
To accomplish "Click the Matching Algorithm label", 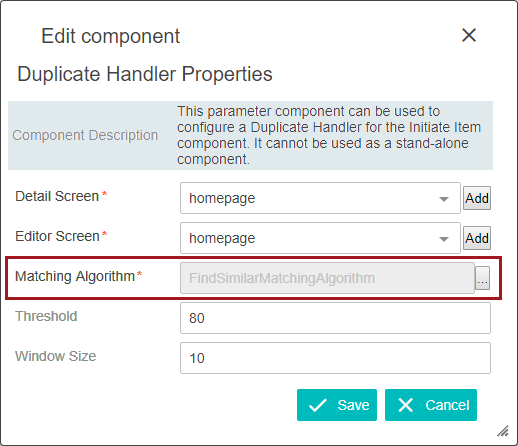I will (75, 276).
